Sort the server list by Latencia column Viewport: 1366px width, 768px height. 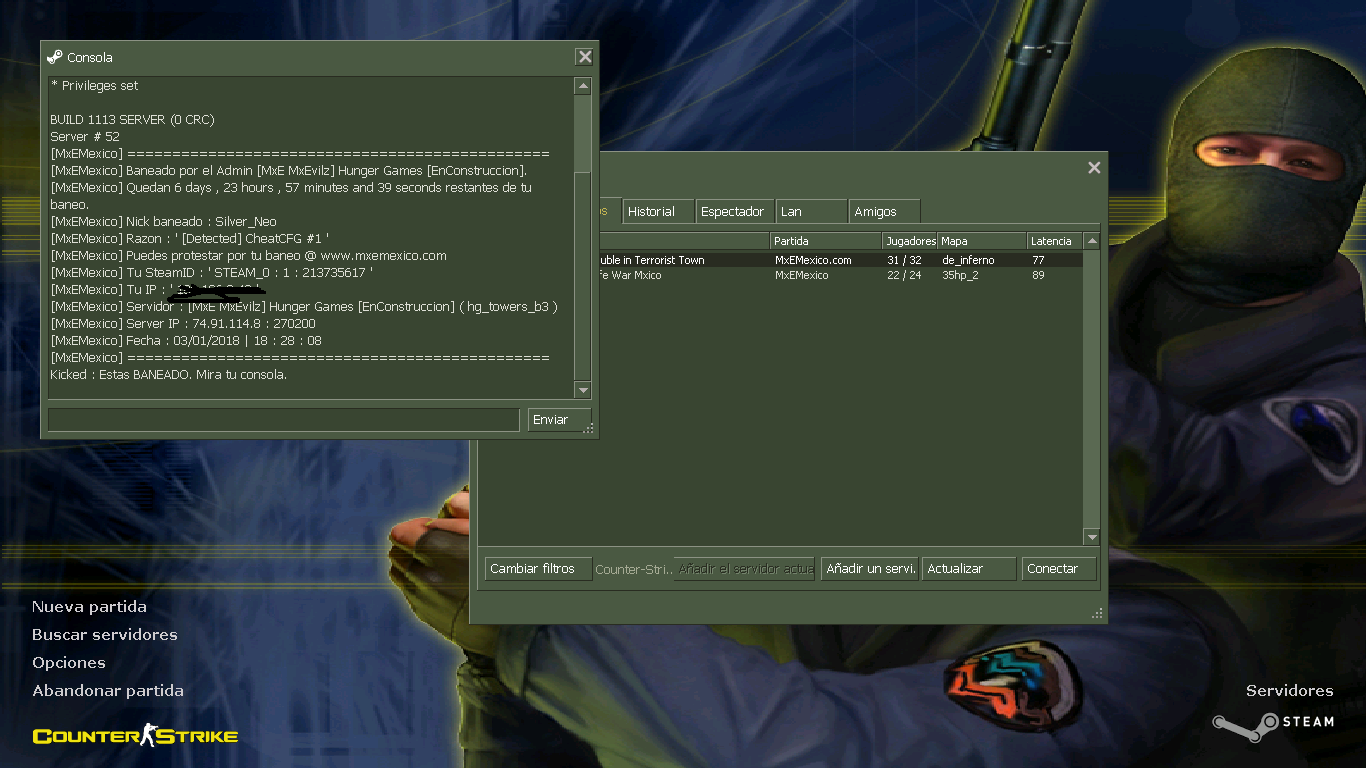[1055, 241]
